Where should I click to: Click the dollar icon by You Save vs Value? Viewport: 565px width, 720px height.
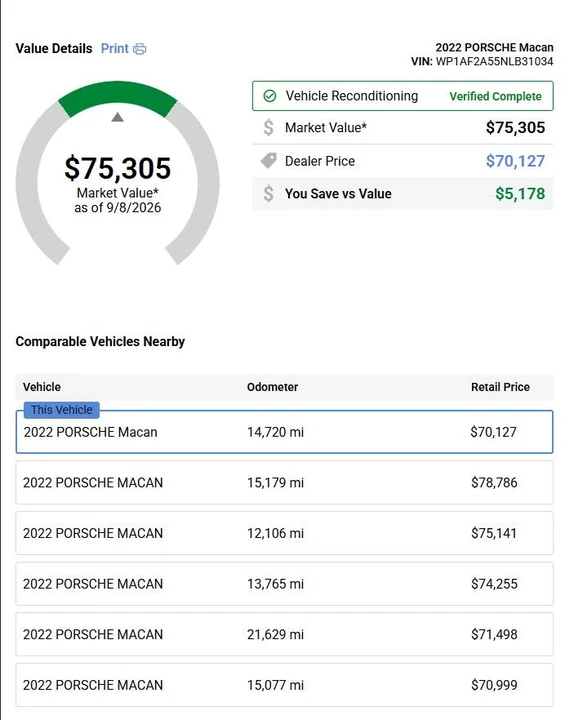tap(268, 194)
